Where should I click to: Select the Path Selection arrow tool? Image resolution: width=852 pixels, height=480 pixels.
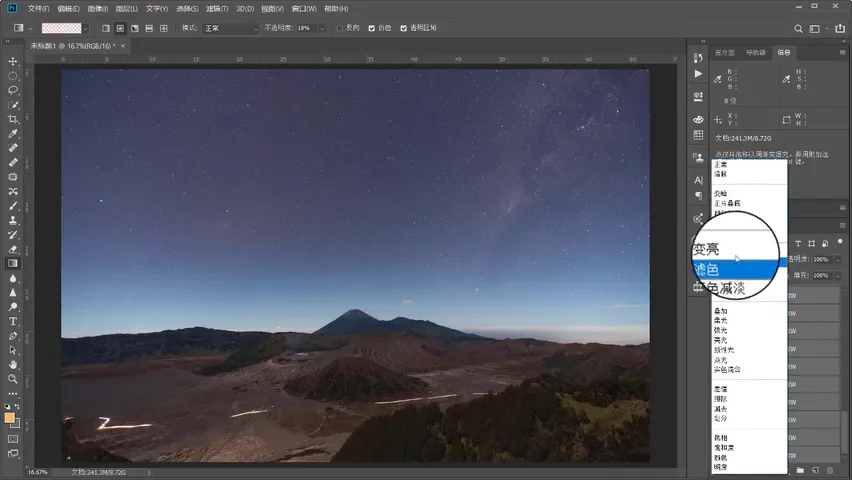point(13,350)
